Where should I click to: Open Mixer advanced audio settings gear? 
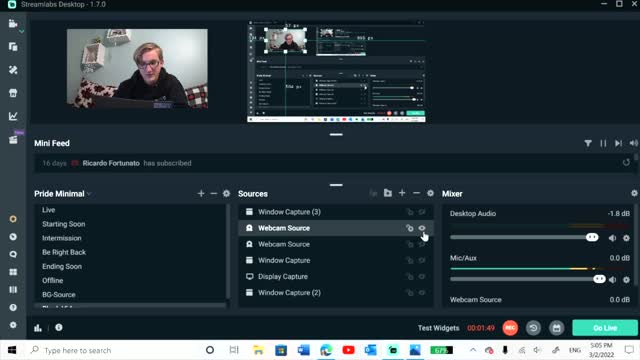(634, 193)
